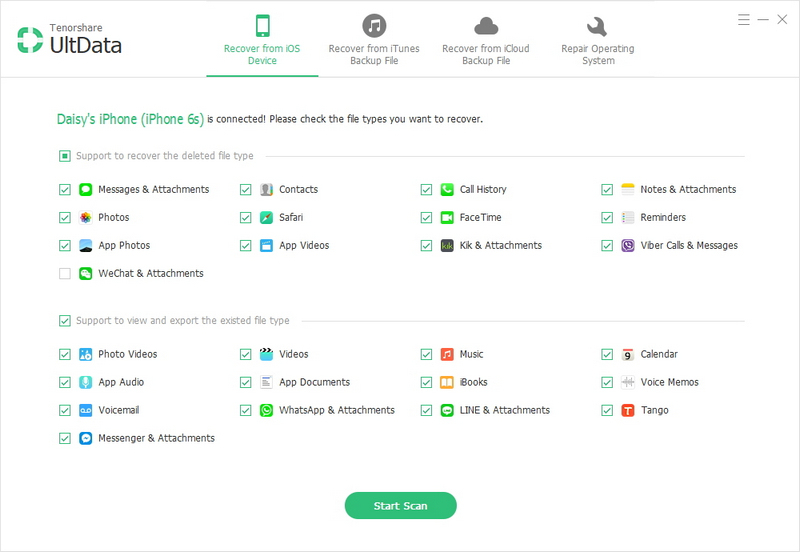The image size is (800, 552).
Task: Click the Videos clapperboard icon
Action: click(x=266, y=355)
